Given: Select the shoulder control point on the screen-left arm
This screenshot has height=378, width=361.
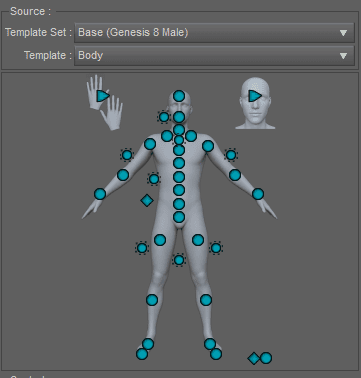Looking at the screenshot, I should pyautogui.click(x=150, y=144).
